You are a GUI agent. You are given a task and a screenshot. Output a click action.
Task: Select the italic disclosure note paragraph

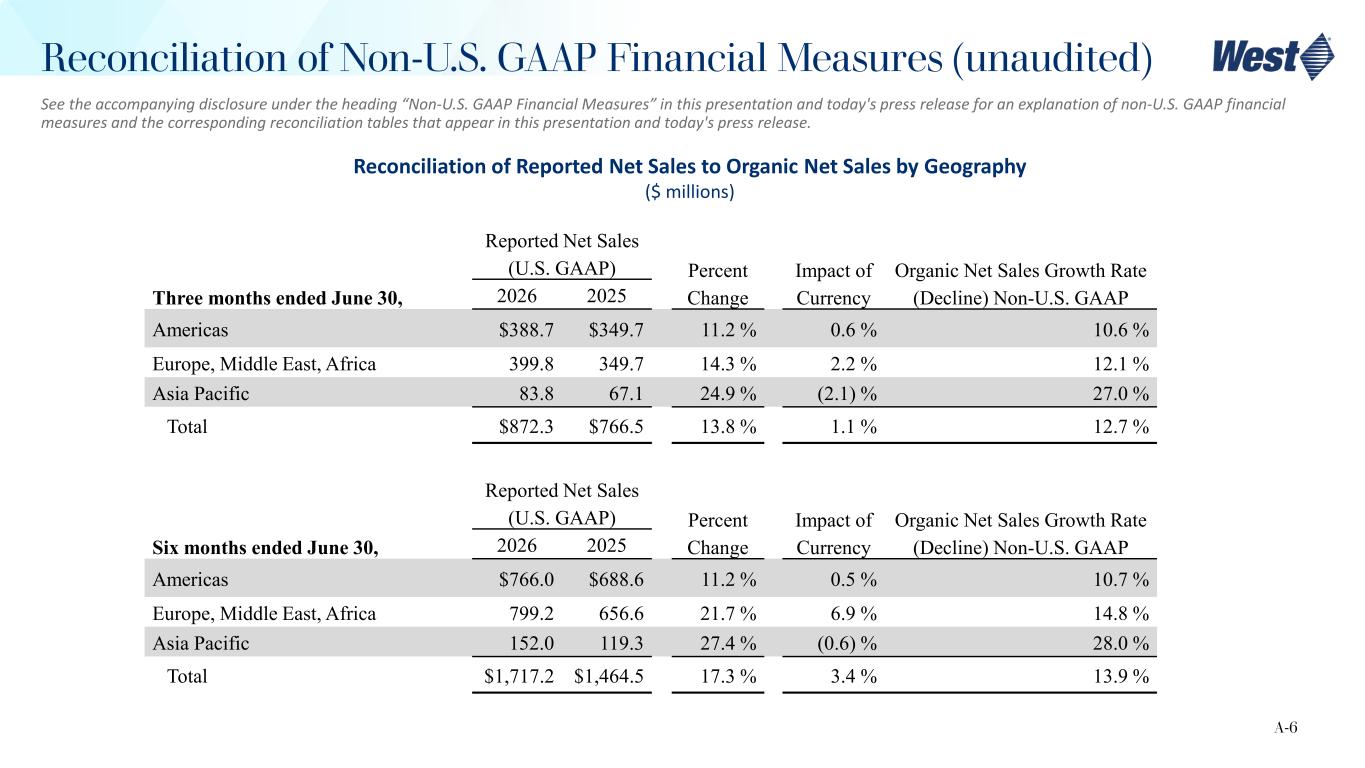[x=663, y=113]
